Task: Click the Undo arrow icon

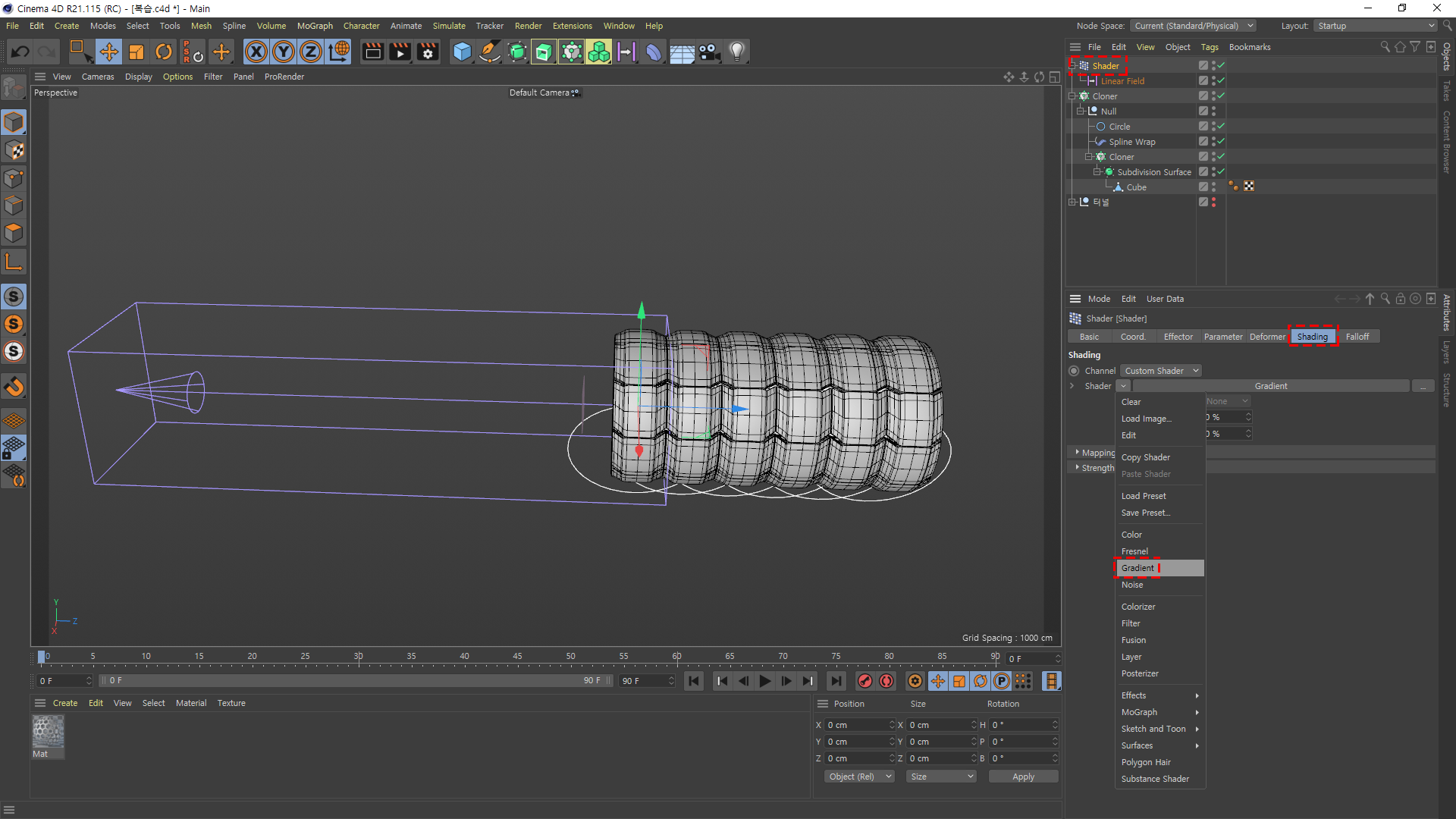Action: pyautogui.click(x=20, y=52)
